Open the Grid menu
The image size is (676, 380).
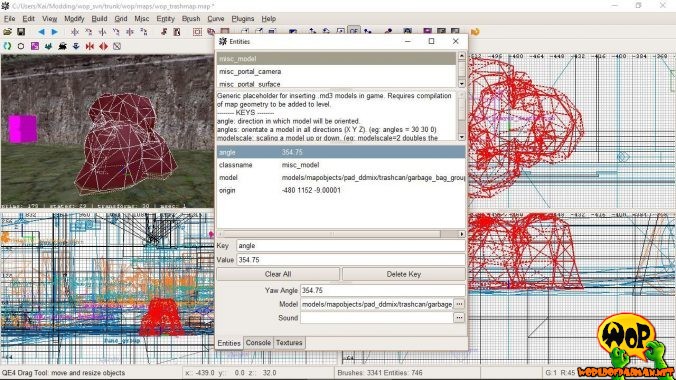coord(121,19)
